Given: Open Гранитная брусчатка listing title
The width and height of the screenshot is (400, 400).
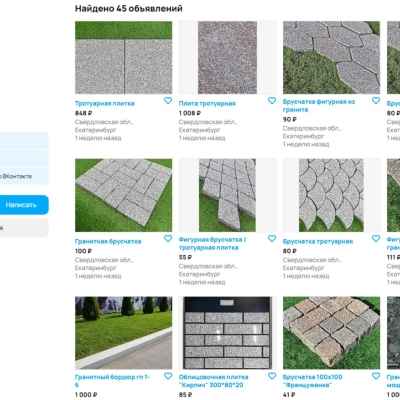Looking at the screenshot, I should pos(108,241).
